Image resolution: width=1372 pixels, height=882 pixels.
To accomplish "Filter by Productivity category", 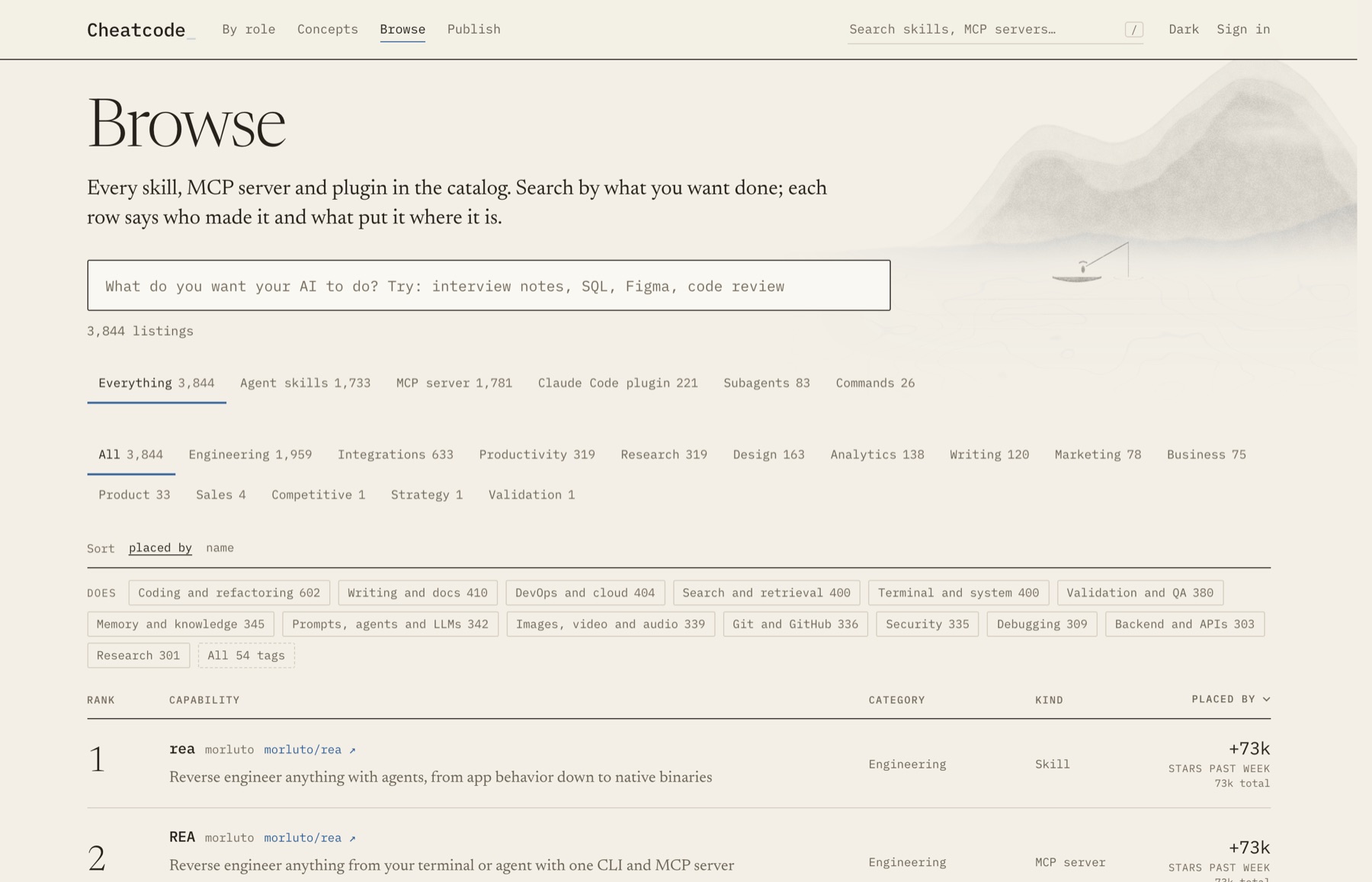I will click(x=537, y=454).
